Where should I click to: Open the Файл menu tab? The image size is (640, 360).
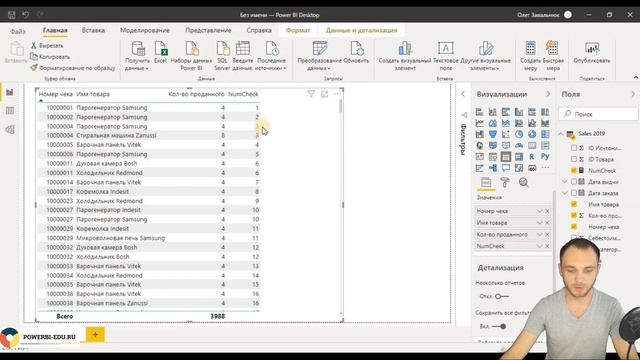click(18, 31)
